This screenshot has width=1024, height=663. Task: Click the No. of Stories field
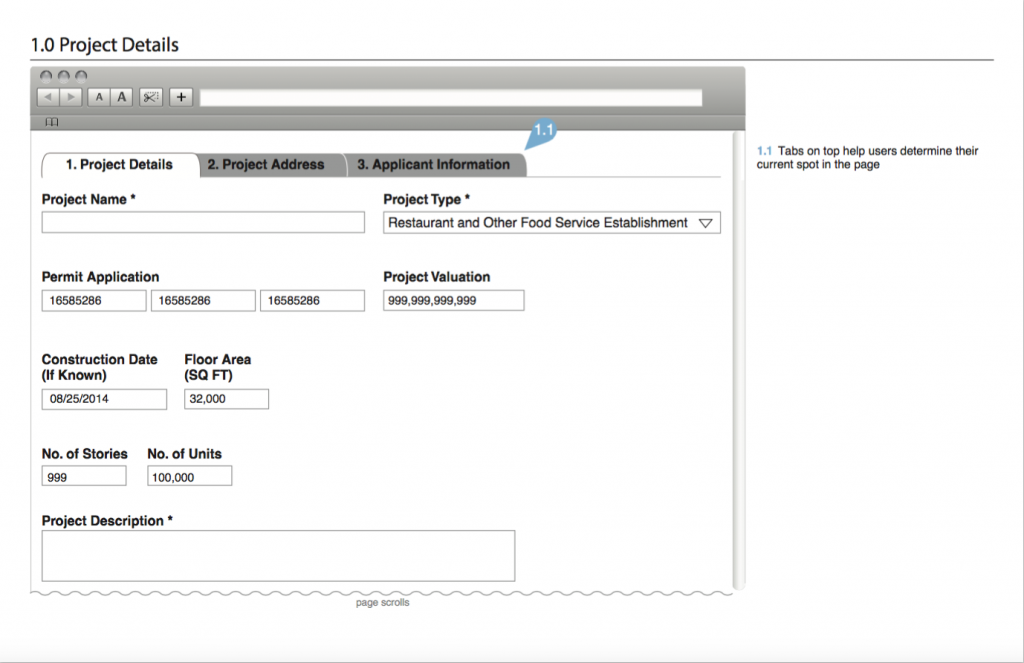[84, 476]
